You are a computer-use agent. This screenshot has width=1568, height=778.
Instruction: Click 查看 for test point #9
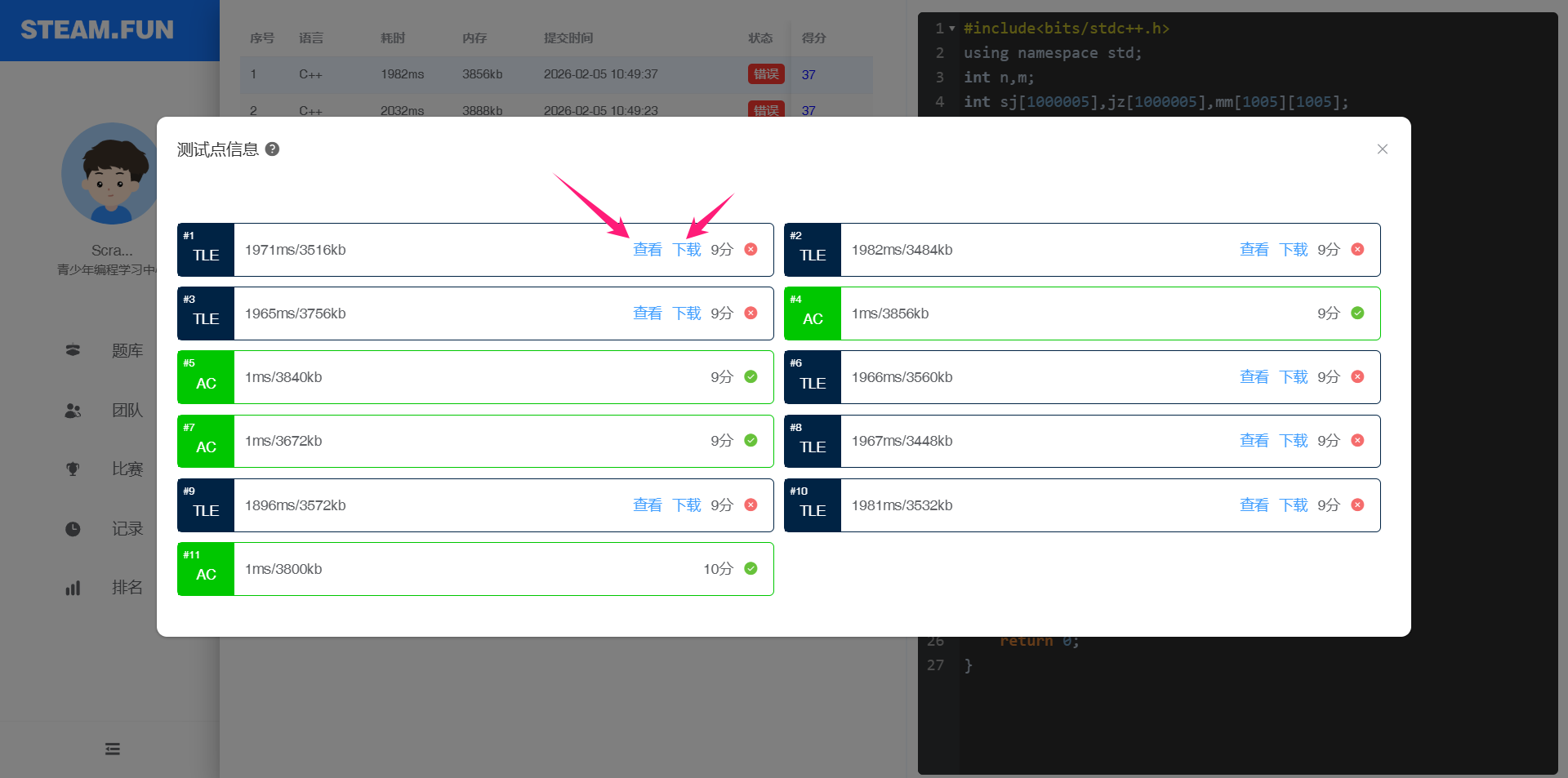[648, 505]
